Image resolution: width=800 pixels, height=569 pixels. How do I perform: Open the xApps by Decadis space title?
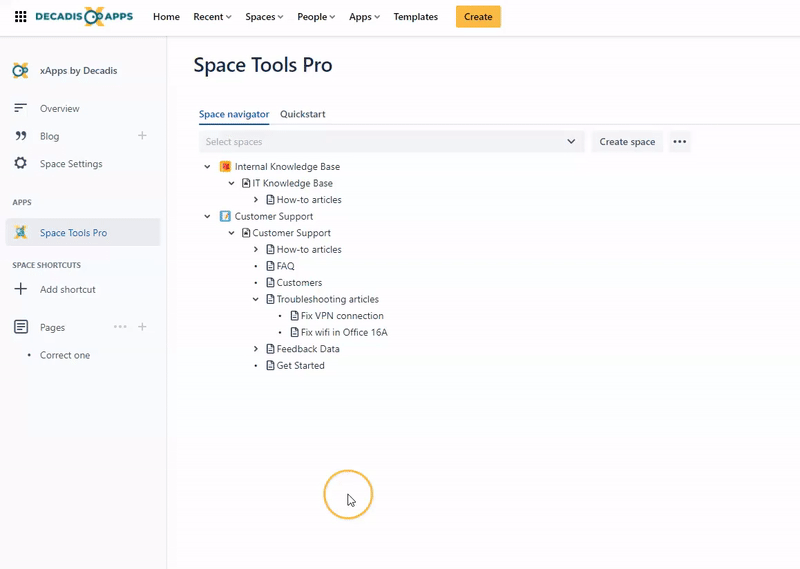(x=79, y=70)
